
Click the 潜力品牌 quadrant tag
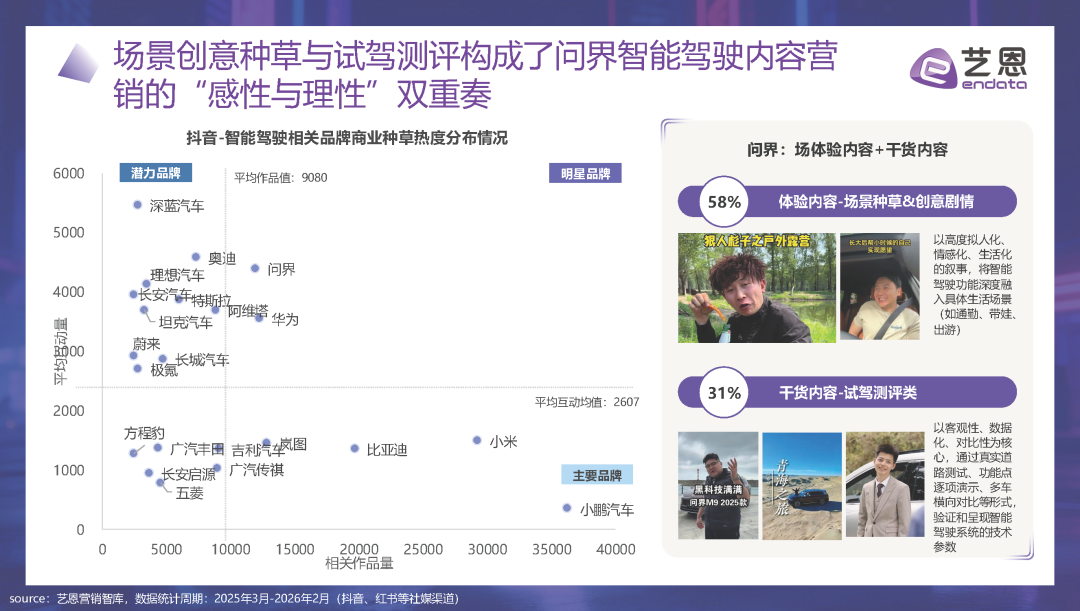(x=156, y=173)
